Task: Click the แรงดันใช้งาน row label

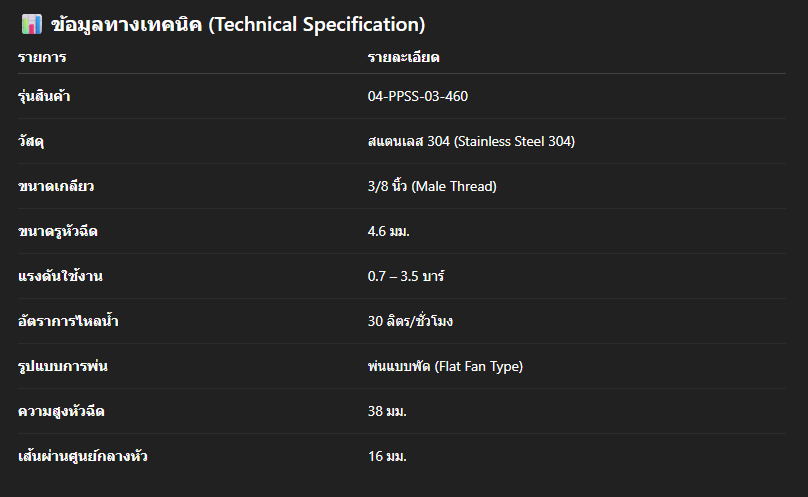Action: pos(60,277)
